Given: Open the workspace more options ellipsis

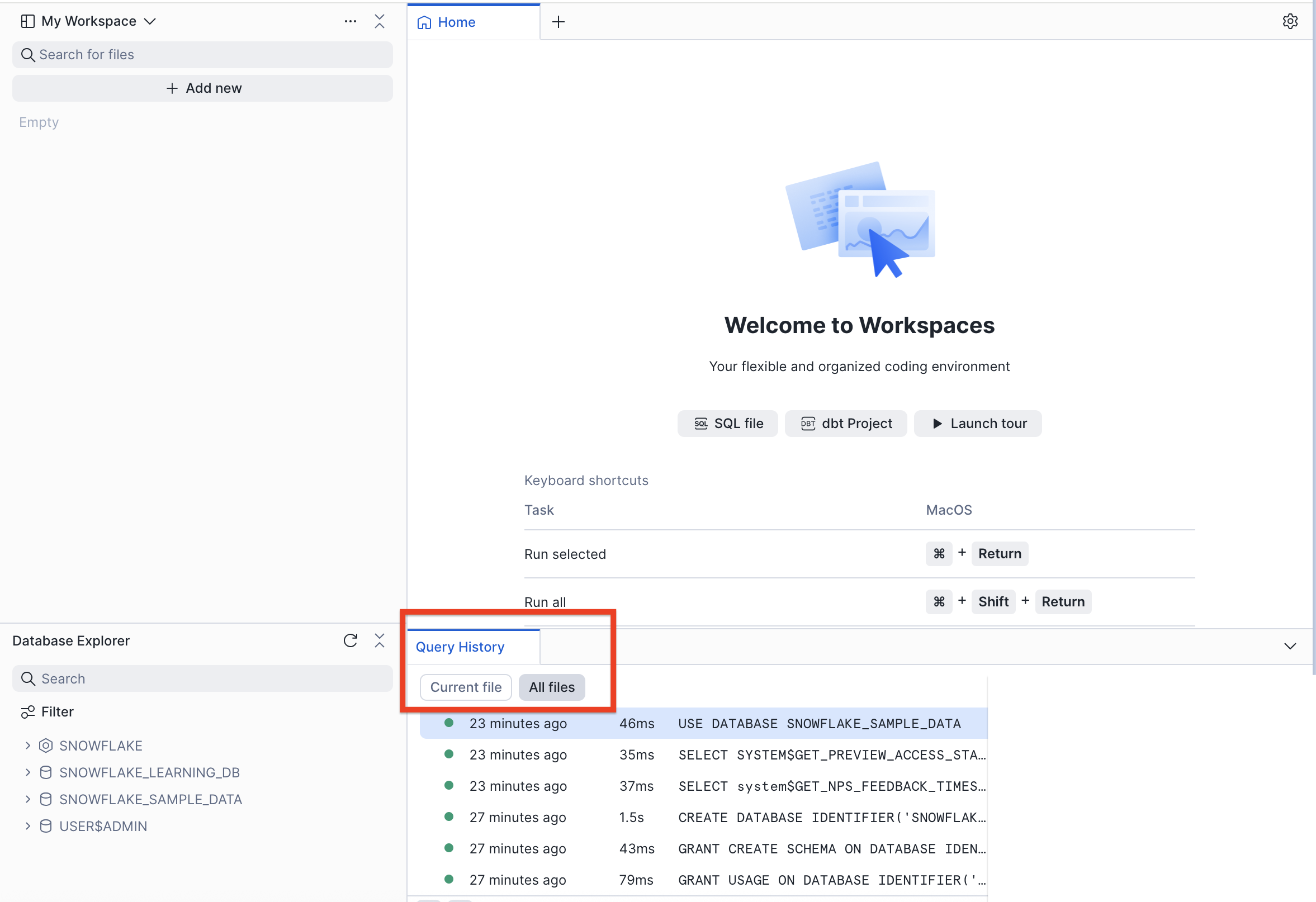Looking at the screenshot, I should (x=351, y=22).
